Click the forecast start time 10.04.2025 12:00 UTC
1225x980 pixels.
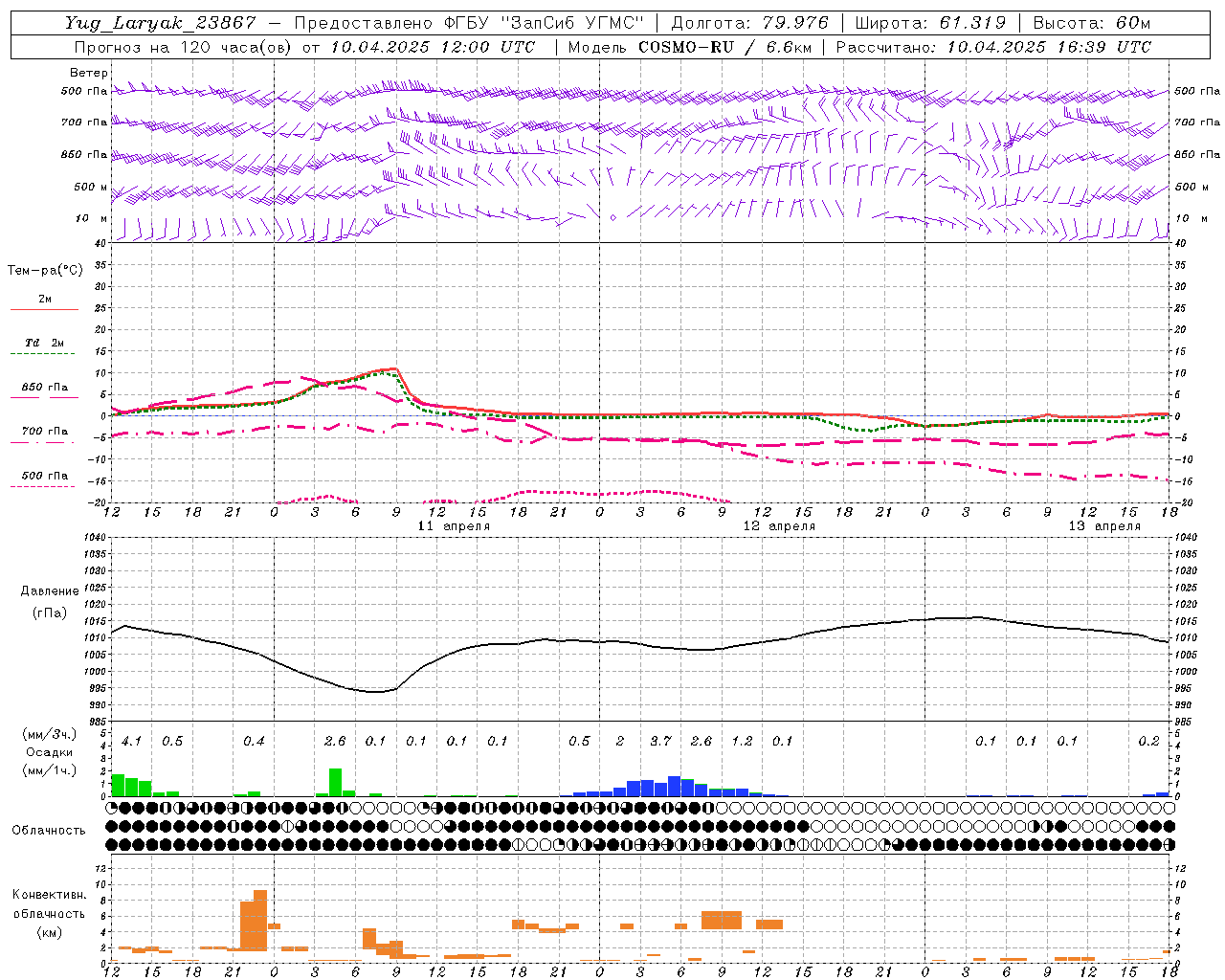point(433,47)
